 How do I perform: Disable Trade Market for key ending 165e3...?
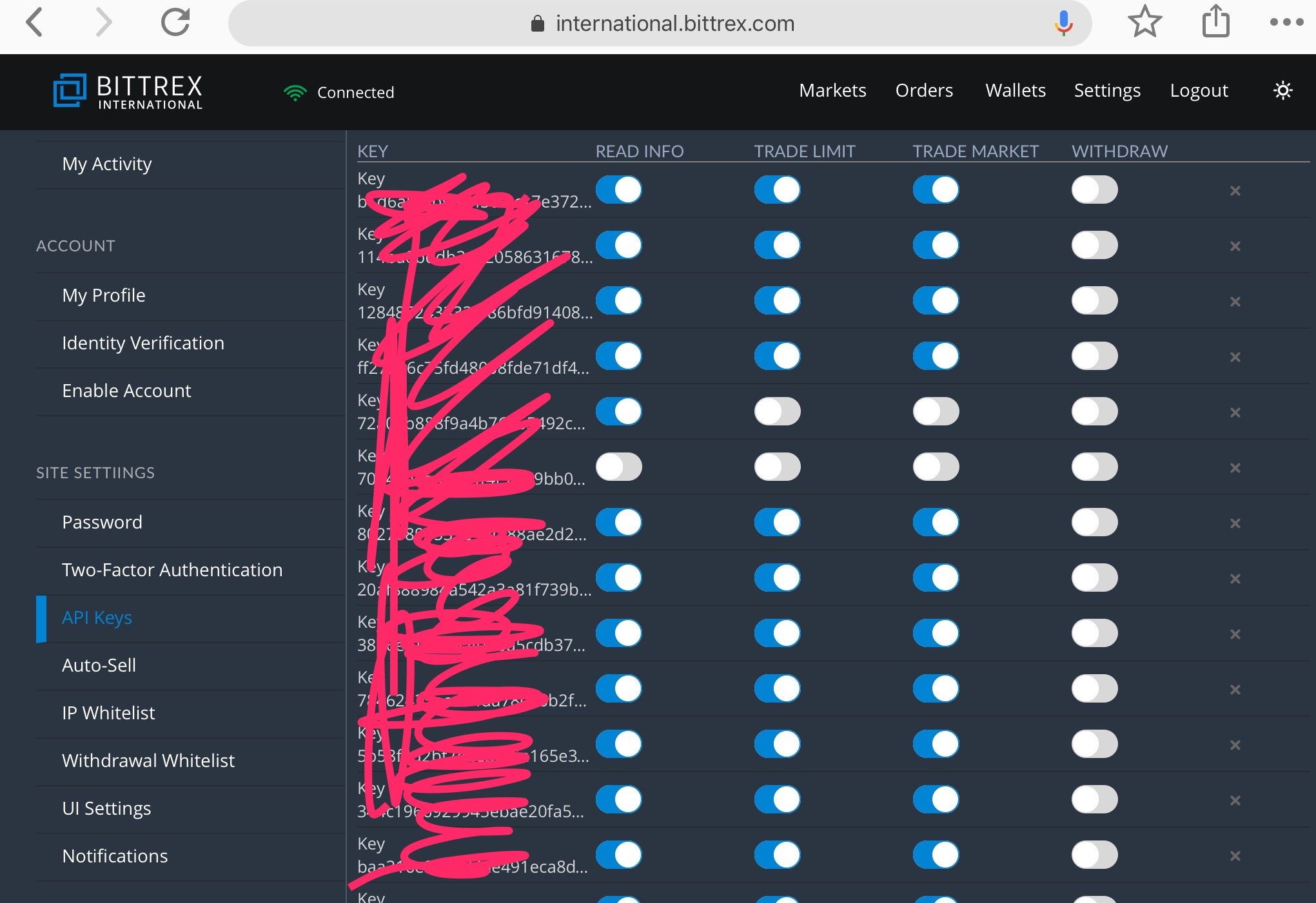click(936, 744)
